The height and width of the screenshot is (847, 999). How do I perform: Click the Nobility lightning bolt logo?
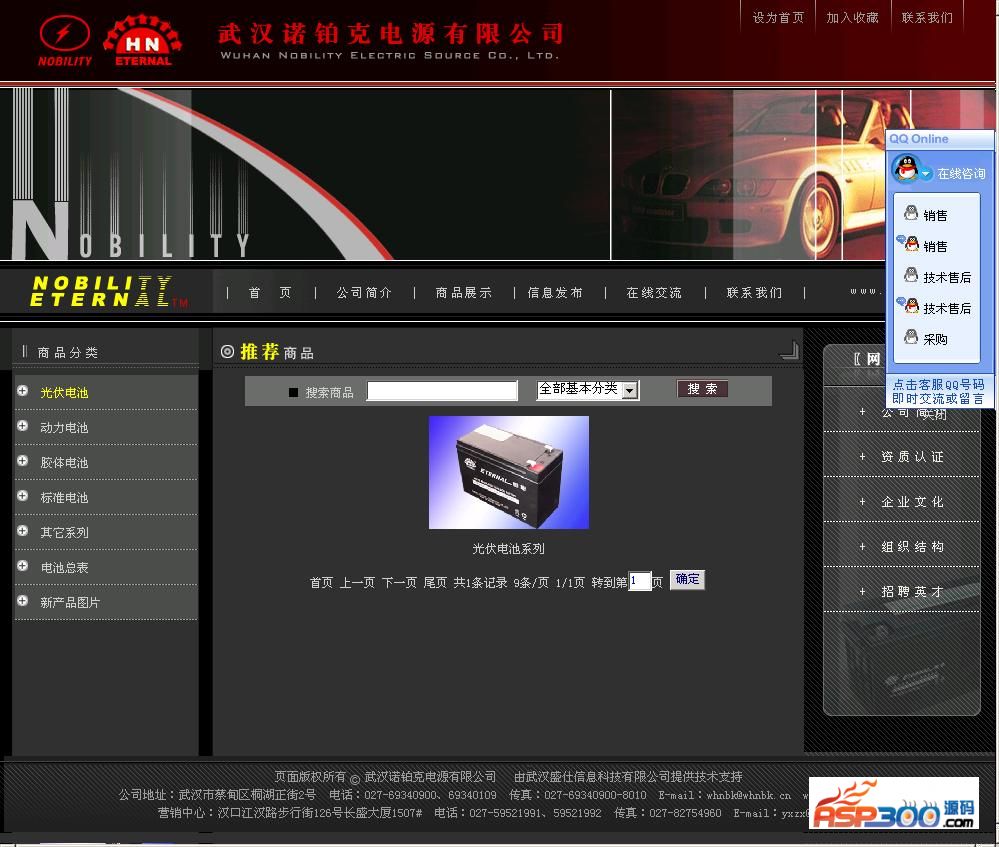pyautogui.click(x=64, y=41)
